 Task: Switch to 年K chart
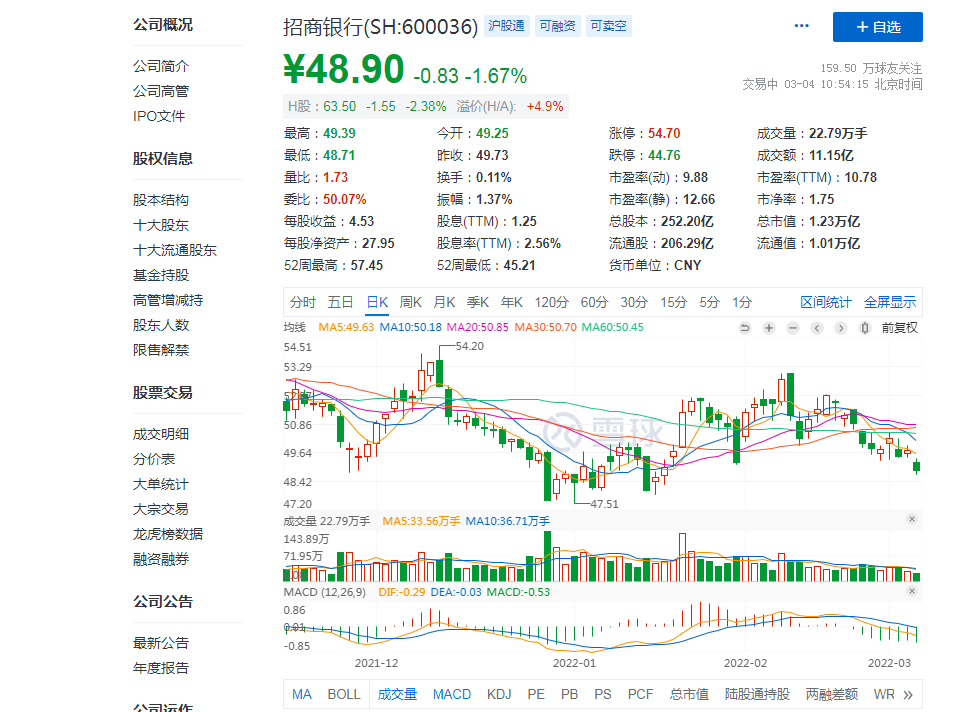pyautogui.click(x=512, y=302)
